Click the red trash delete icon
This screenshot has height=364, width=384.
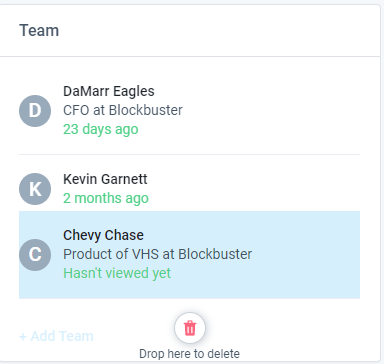tap(190, 328)
